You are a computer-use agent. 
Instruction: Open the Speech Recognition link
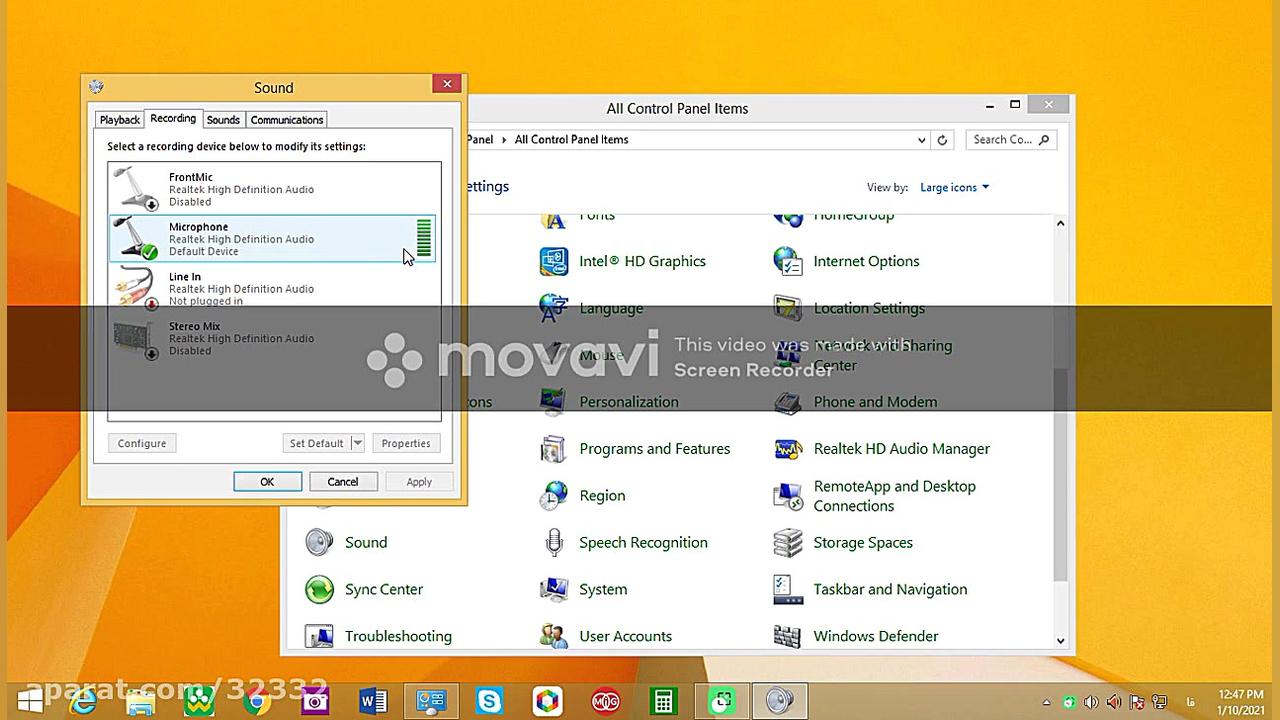click(x=643, y=542)
